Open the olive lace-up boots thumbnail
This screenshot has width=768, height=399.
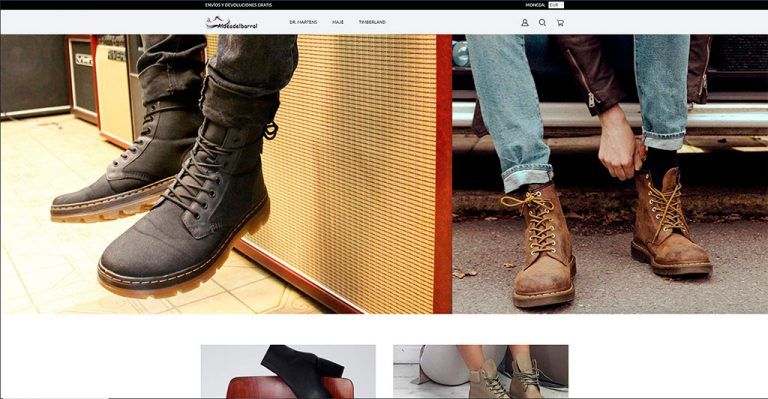click(480, 371)
